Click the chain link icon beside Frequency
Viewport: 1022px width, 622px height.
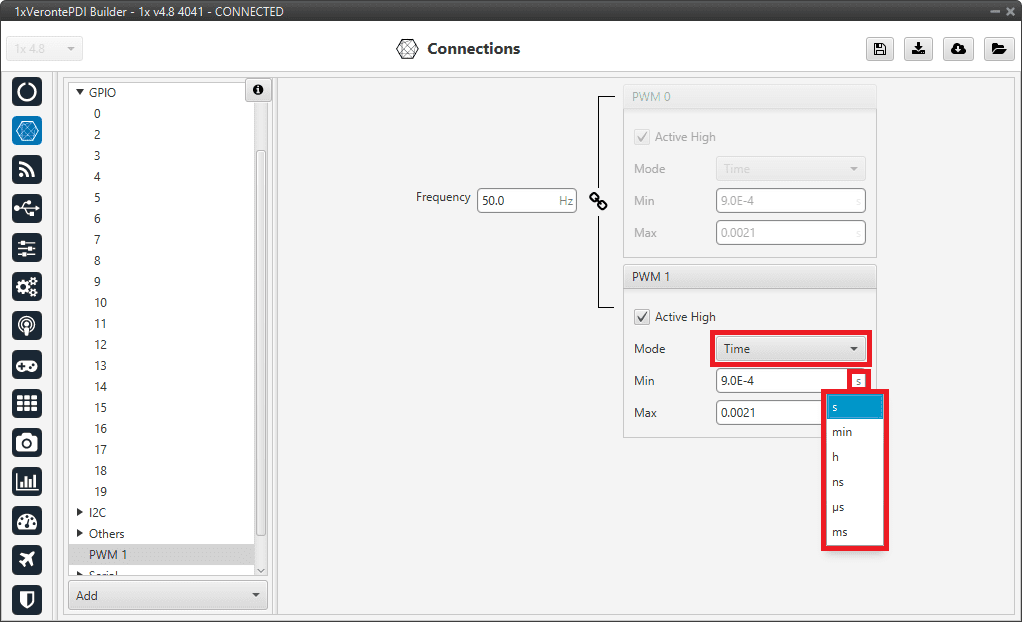tap(598, 201)
